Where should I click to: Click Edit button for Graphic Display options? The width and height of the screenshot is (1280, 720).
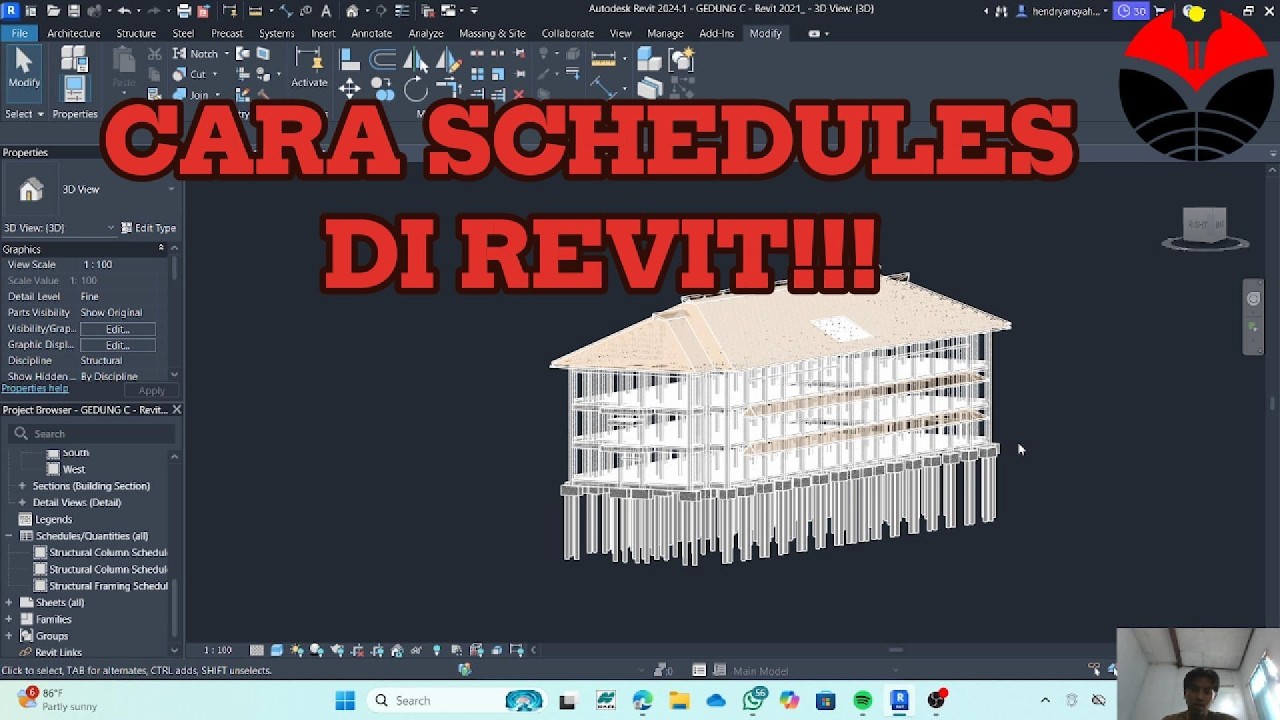click(x=118, y=345)
